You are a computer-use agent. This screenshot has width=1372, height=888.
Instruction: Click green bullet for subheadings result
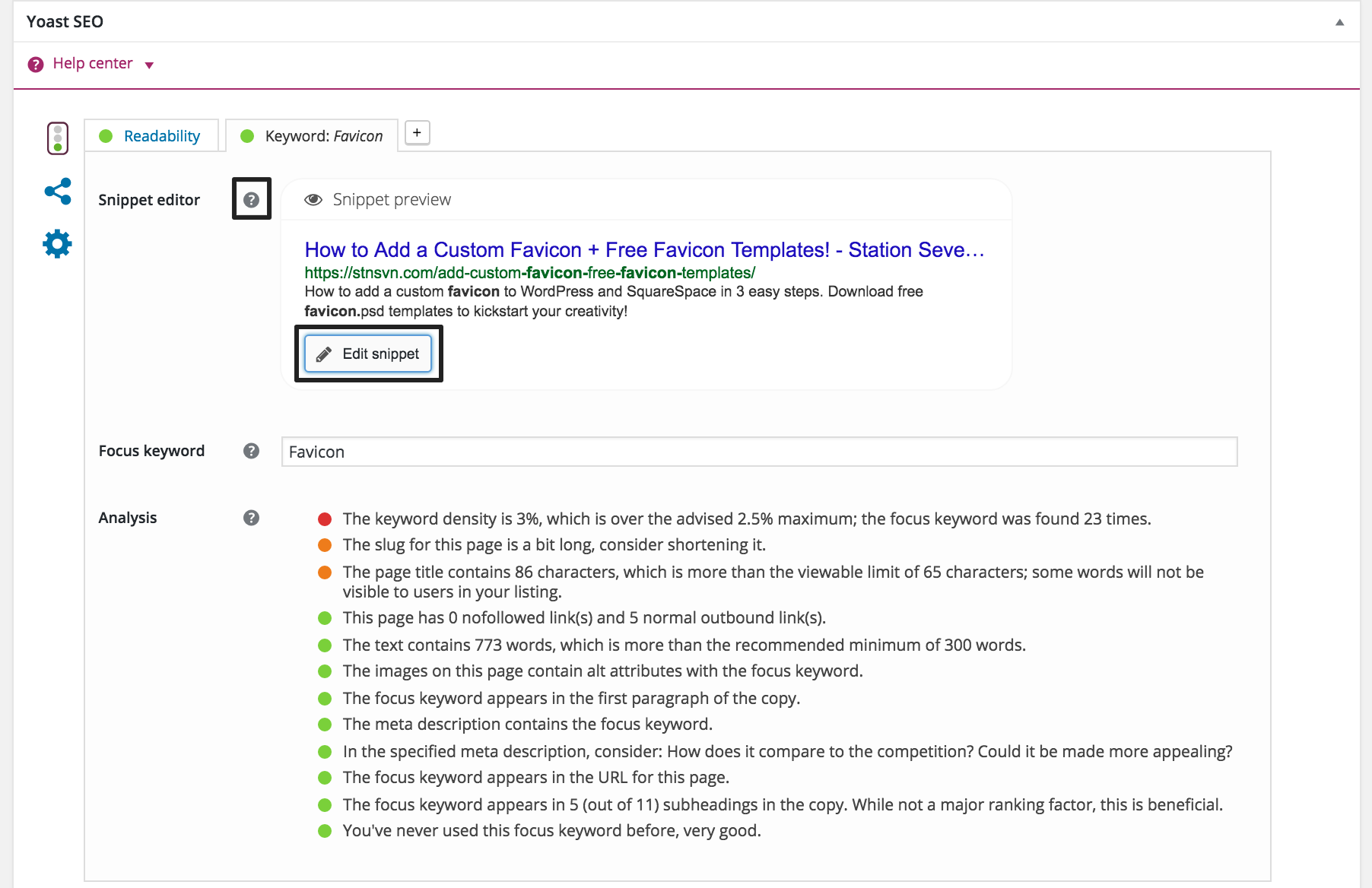tap(325, 805)
